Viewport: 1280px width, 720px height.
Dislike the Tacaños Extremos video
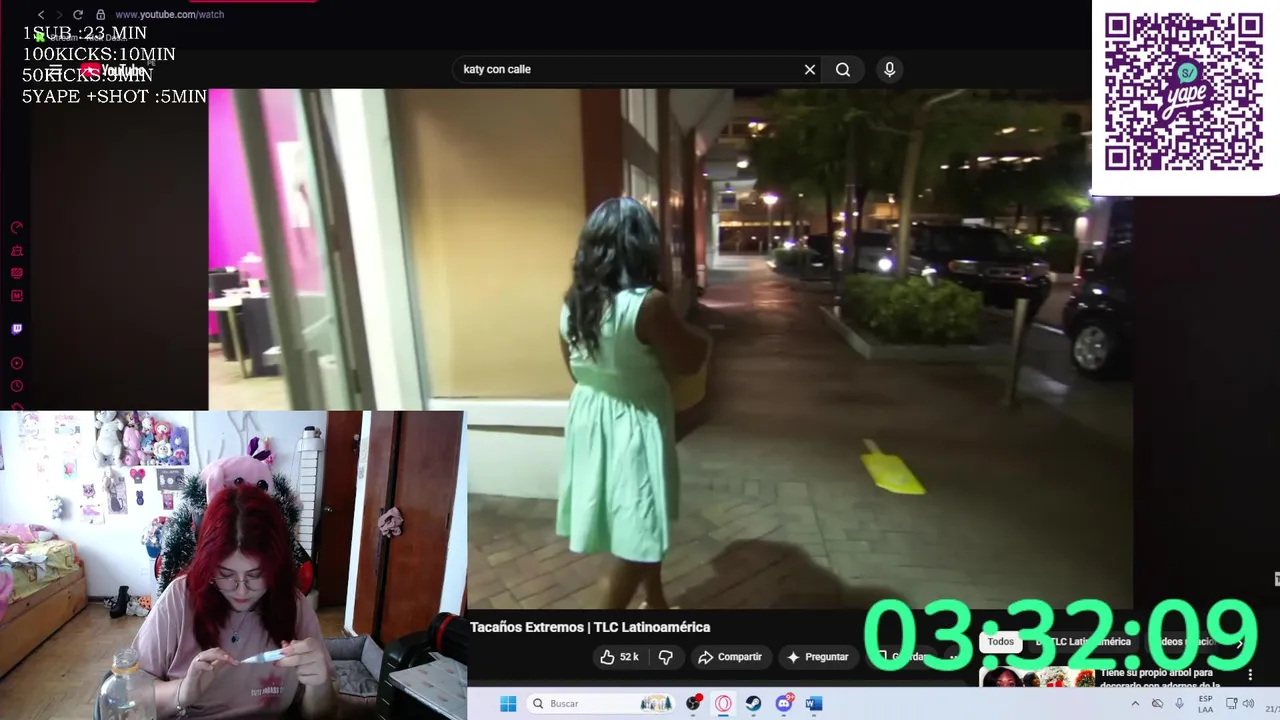(x=665, y=657)
